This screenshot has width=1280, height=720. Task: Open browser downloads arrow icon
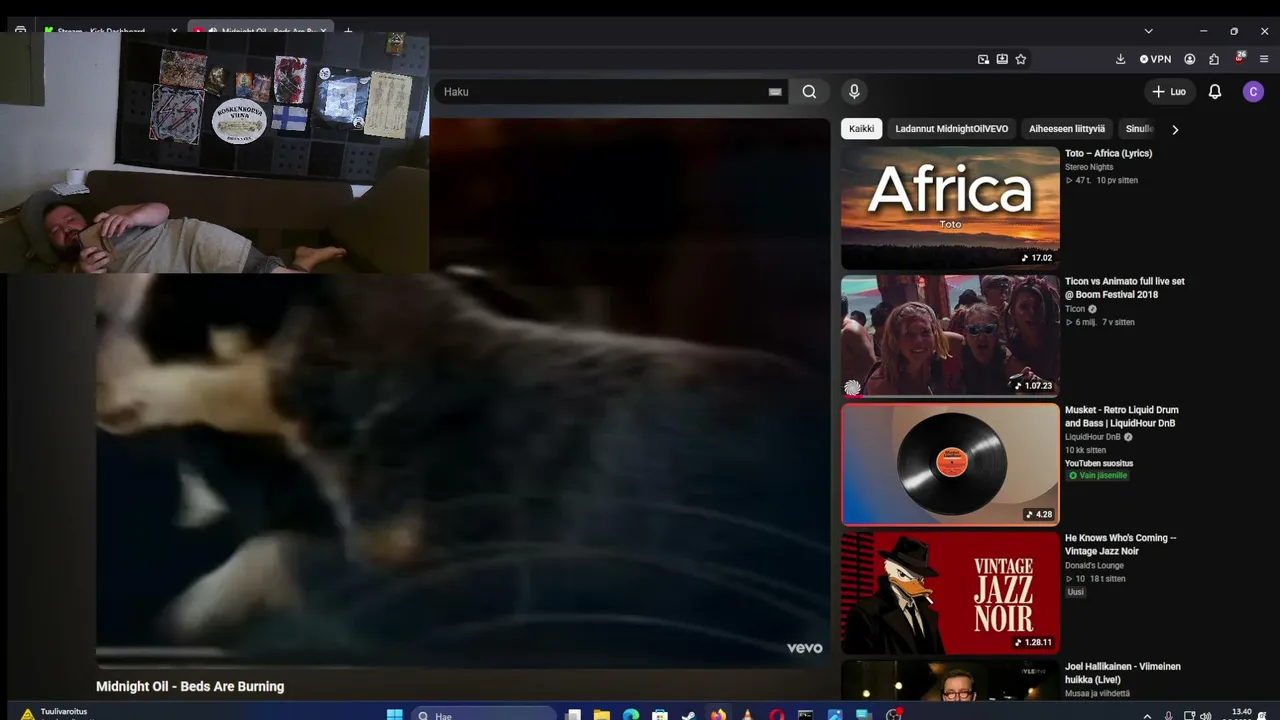pos(1120,59)
